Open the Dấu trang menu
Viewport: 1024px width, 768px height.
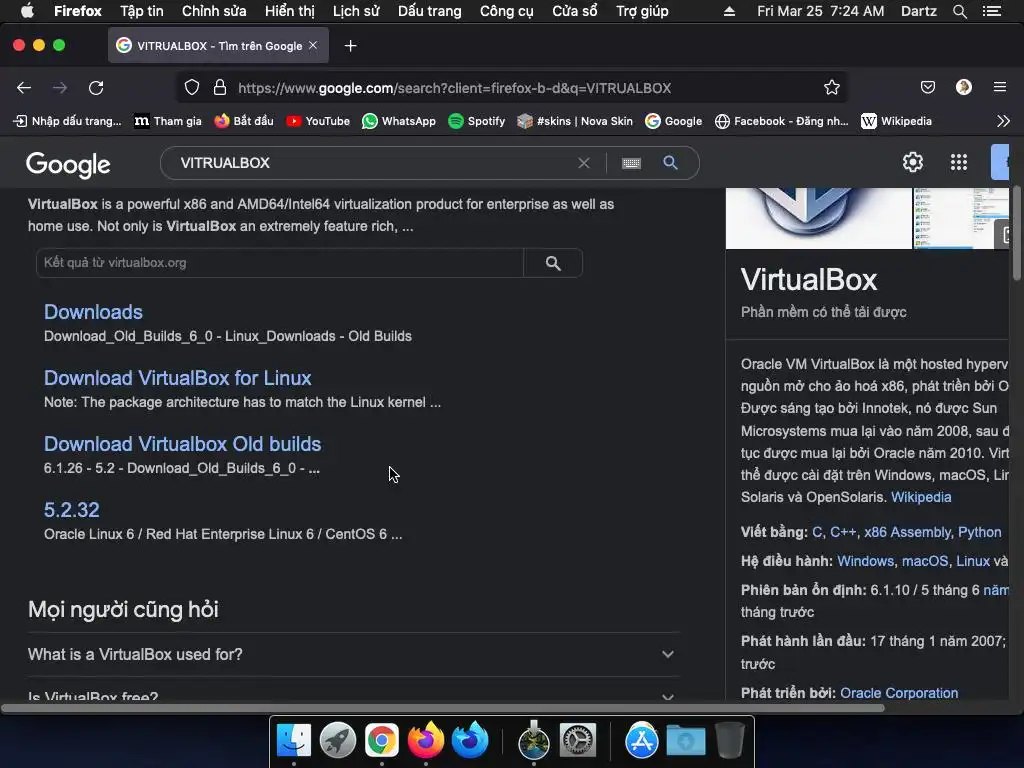(430, 11)
